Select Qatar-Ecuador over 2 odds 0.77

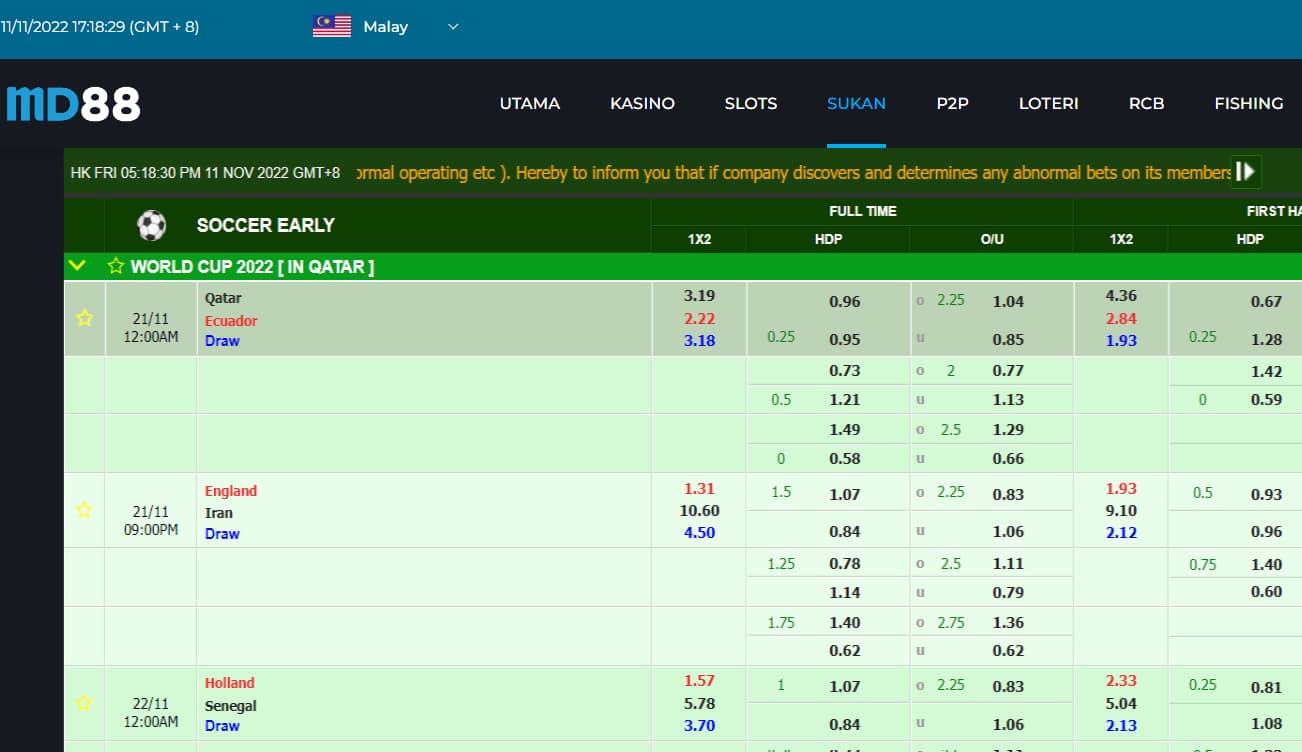pyautogui.click(x=1008, y=371)
